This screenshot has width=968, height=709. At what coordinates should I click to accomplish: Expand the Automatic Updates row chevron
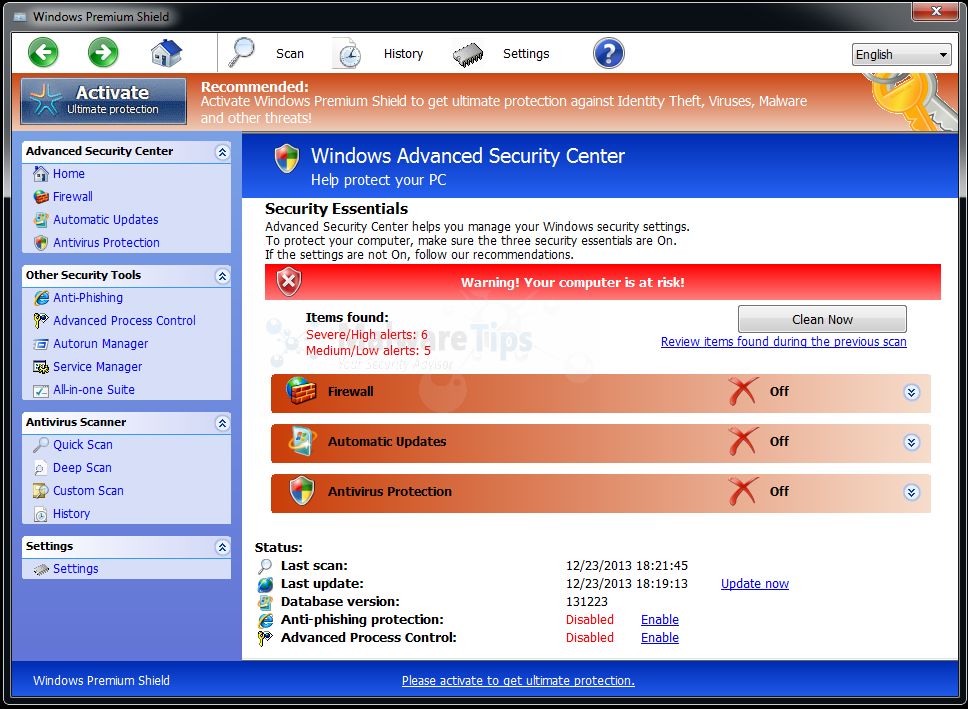[911, 442]
